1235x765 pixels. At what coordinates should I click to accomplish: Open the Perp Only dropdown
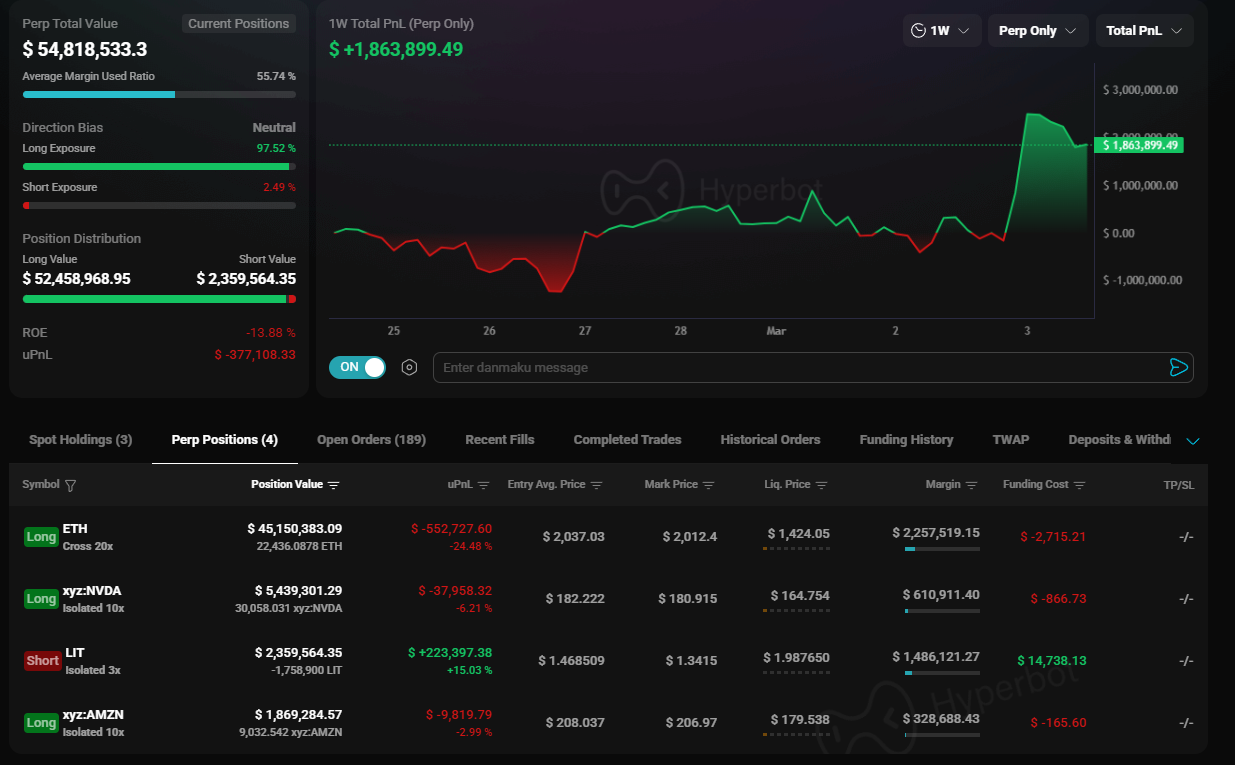coord(1038,31)
